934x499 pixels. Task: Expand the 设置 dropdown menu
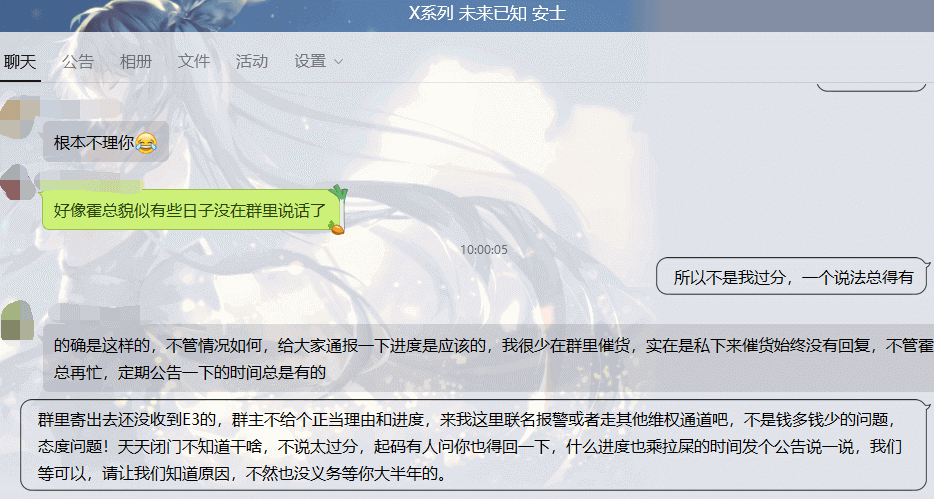pyautogui.click(x=318, y=61)
